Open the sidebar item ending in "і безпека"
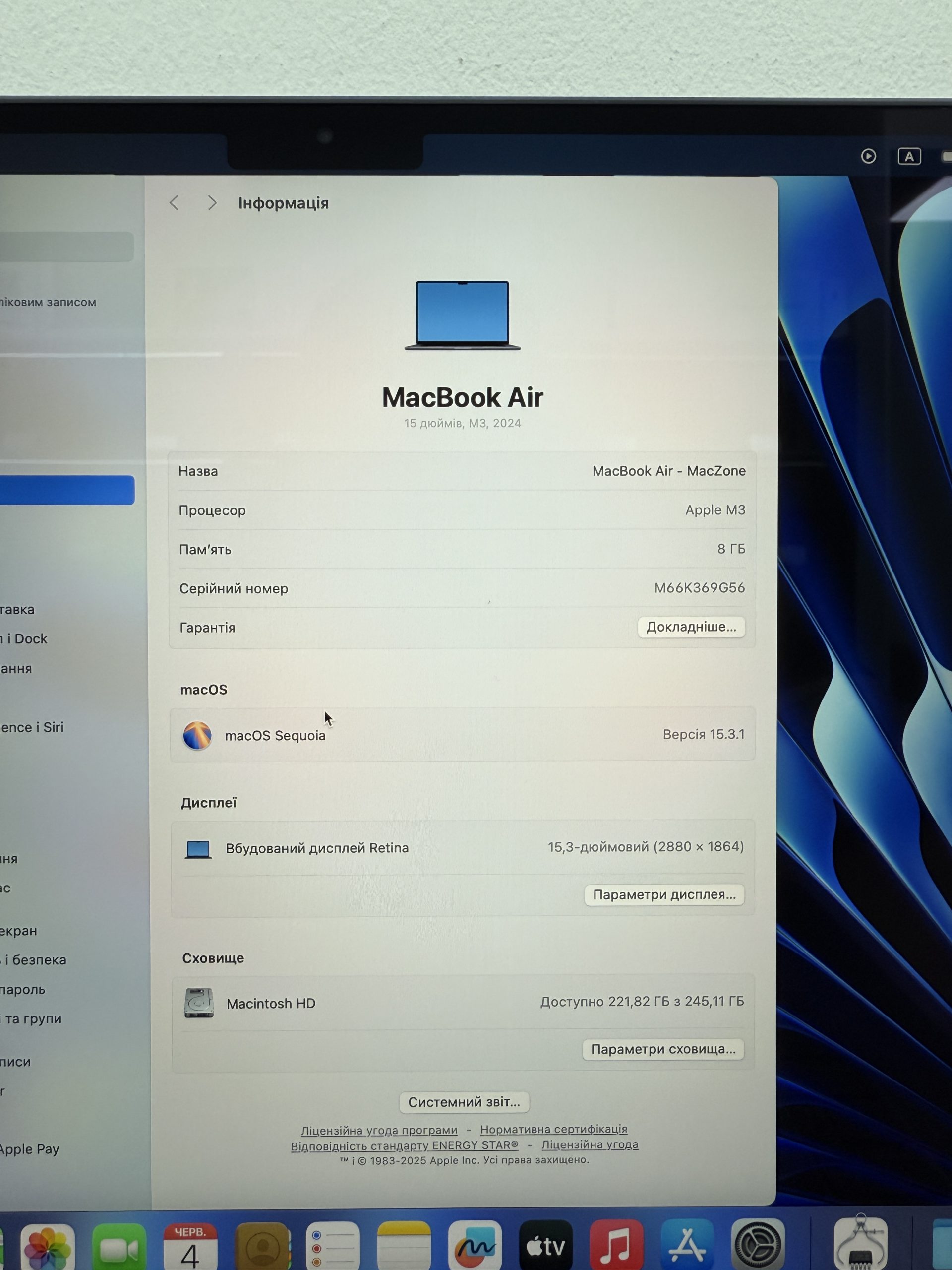The height and width of the screenshot is (1270, 952). (x=33, y=959)
